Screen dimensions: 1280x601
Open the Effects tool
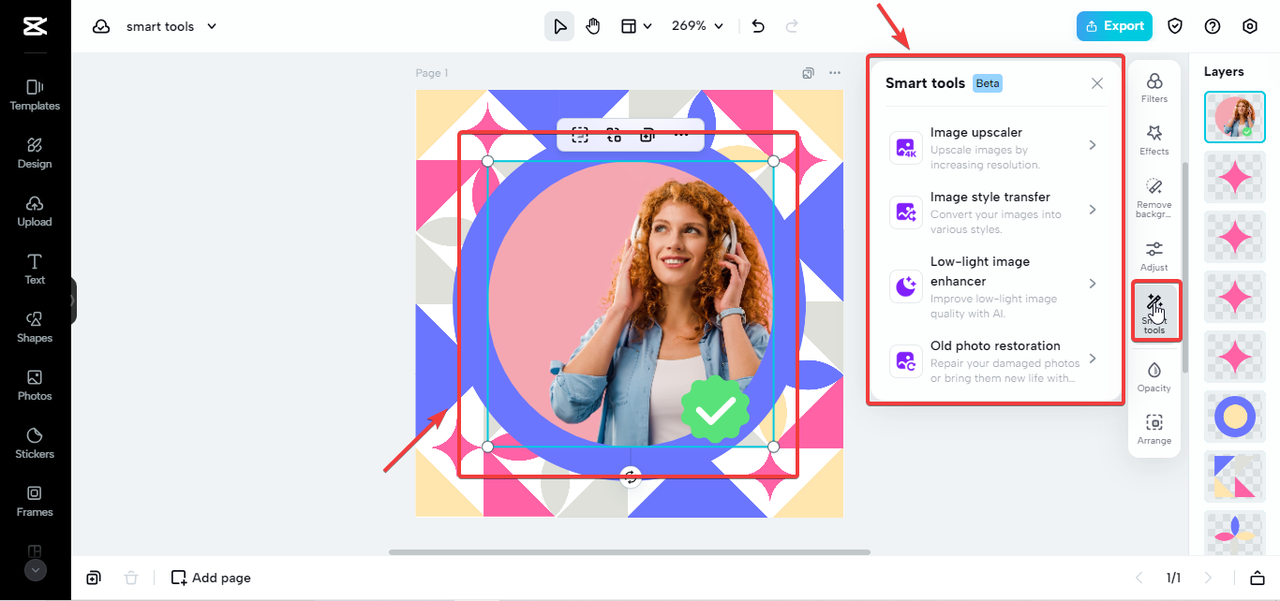[x=1154, y=140]
